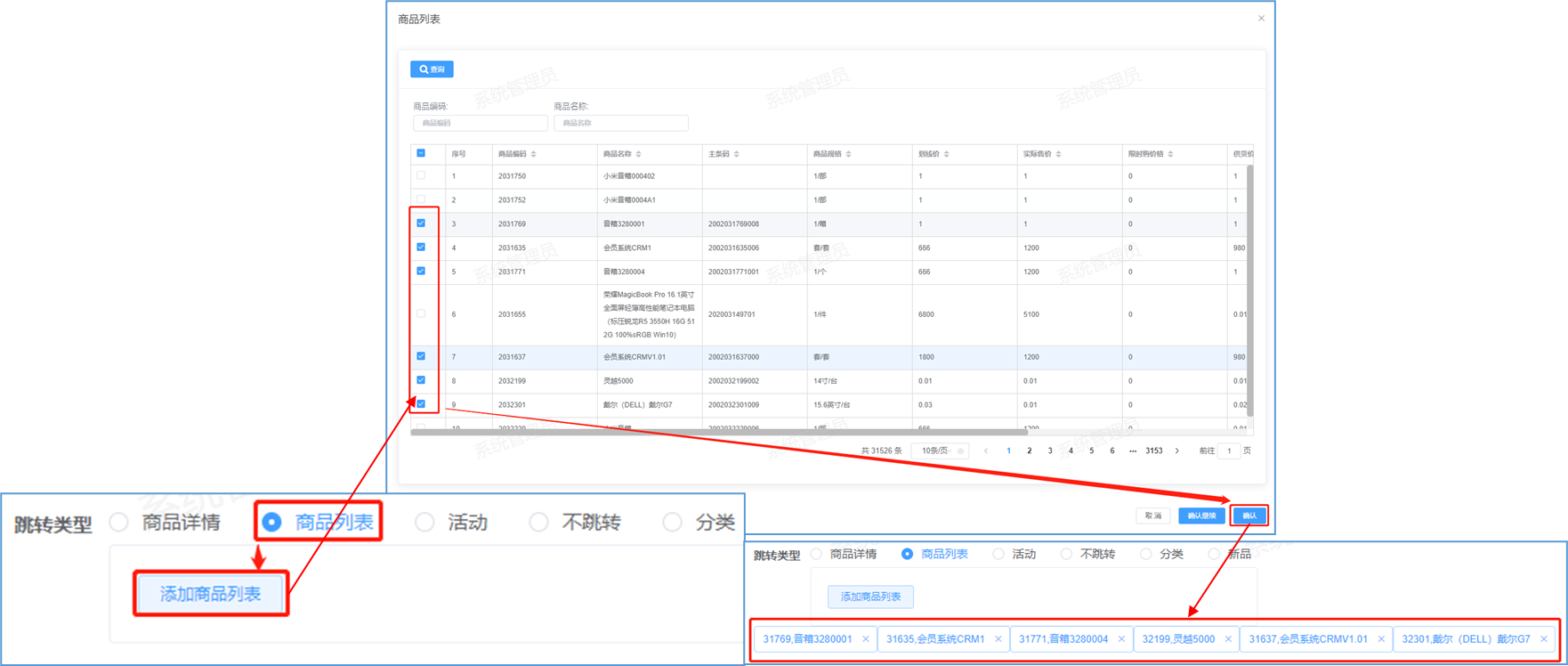This screenshot has height=666, width=1568.
Task: Click the 查询 search magnifier button
Action: click(432, 69)
